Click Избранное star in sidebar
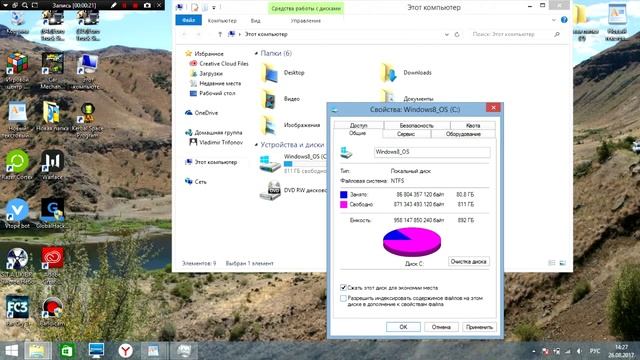 click(188, 53)
